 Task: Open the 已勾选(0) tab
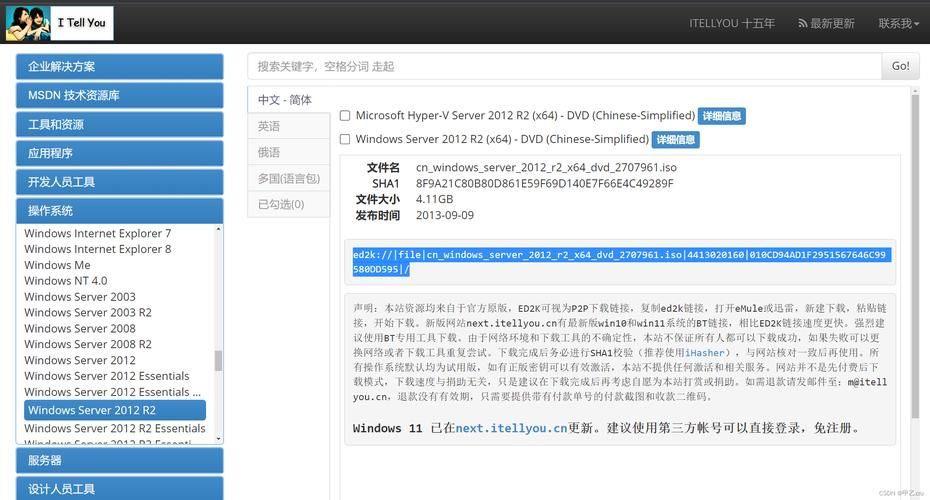[x=289, y=204]
